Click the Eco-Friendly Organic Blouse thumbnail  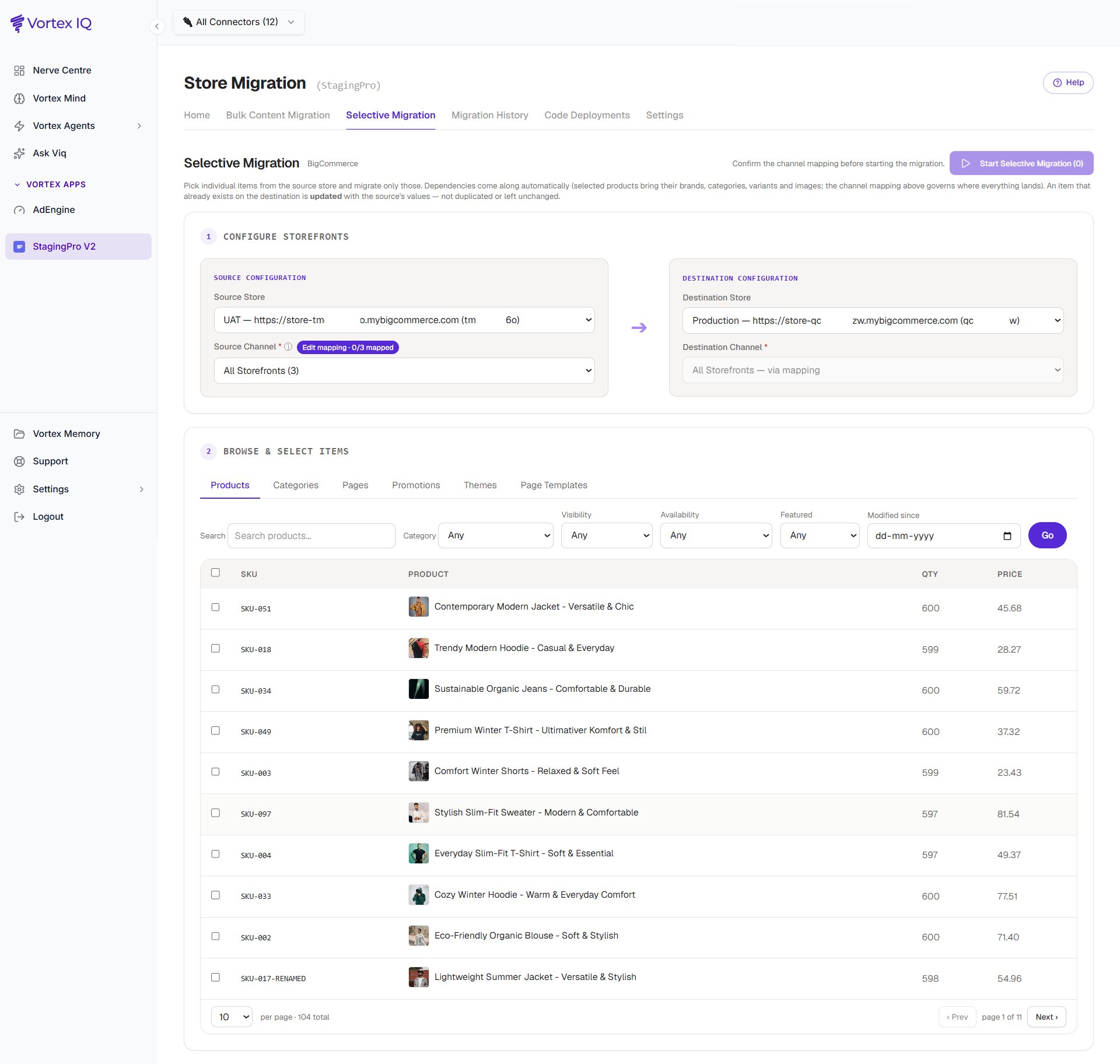coord(418,936)
